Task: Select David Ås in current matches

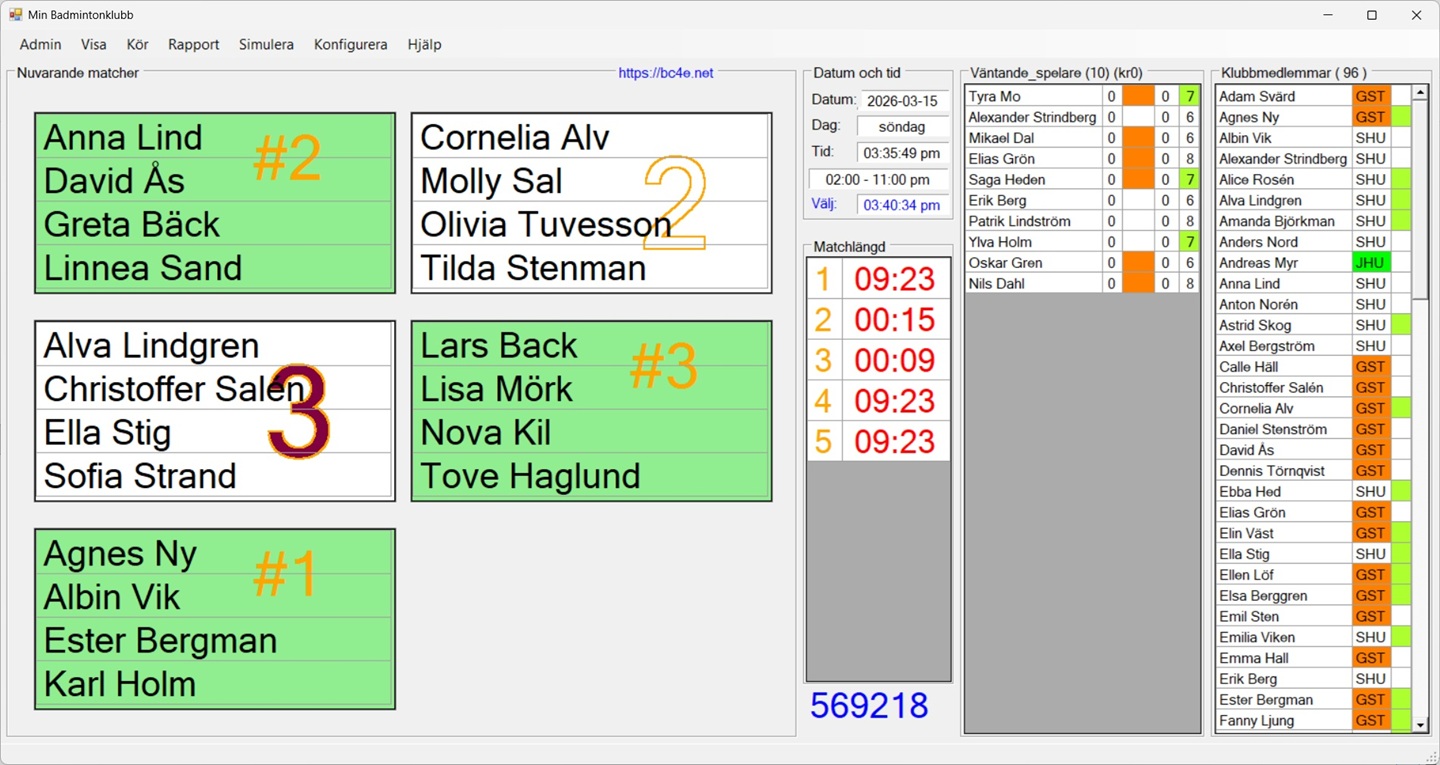Action: pos(215,181)
